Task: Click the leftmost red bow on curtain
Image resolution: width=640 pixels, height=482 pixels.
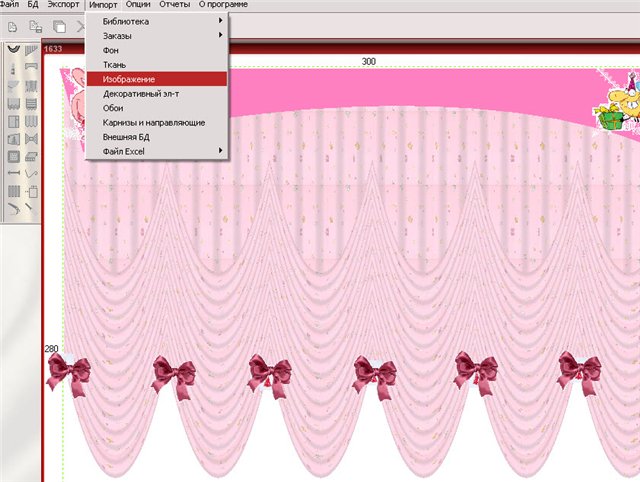Action: 68,374
